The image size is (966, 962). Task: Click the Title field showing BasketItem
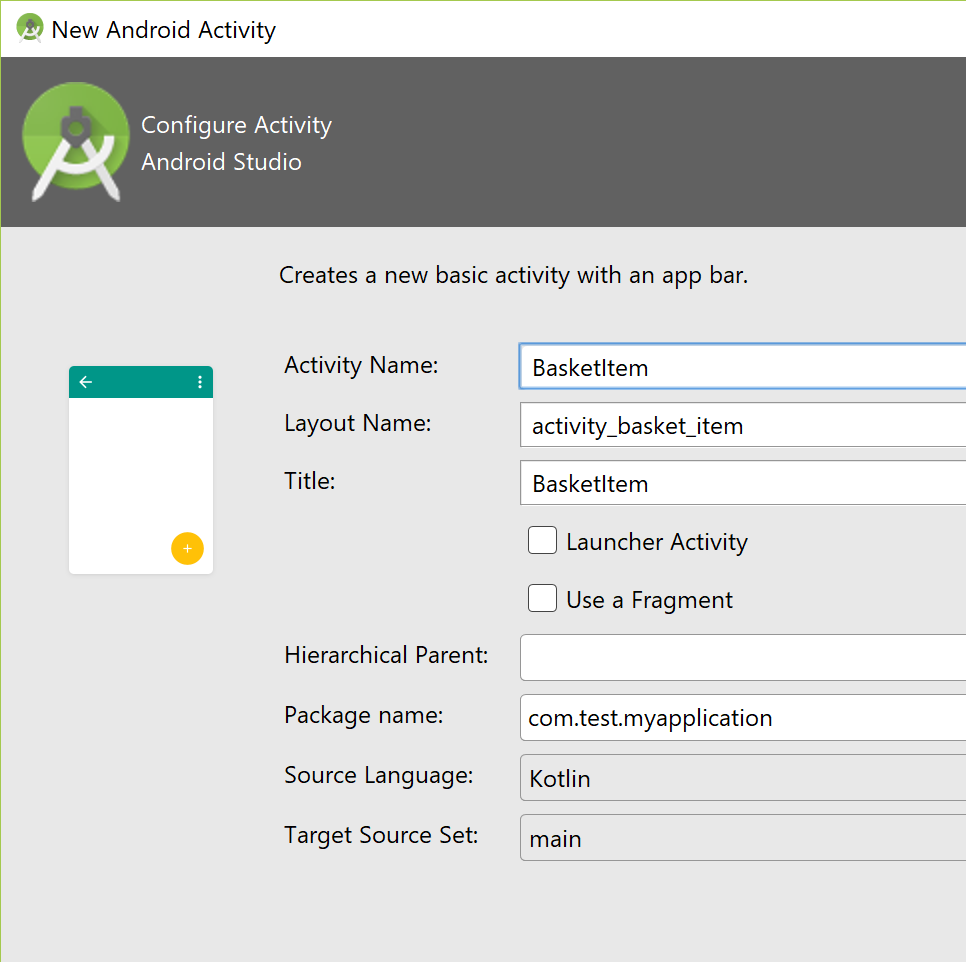(743, 483)
